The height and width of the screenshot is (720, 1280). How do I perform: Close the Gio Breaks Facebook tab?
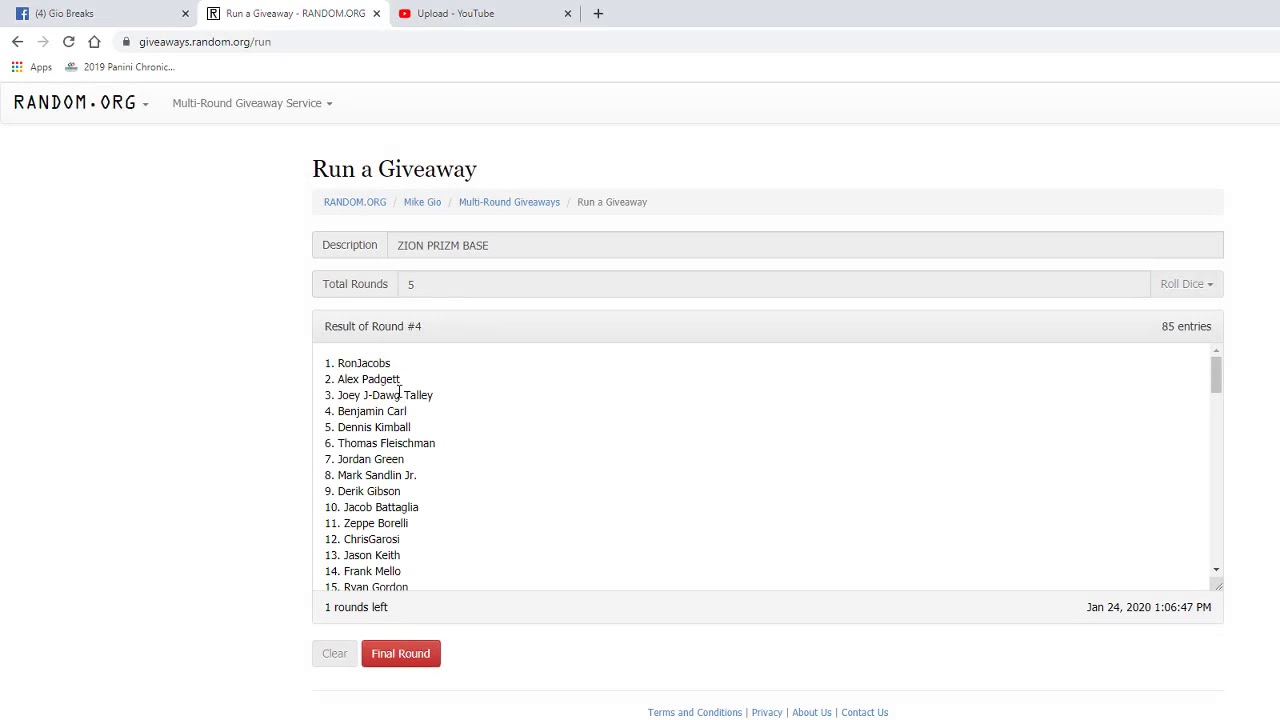click(x=185, y=13)
